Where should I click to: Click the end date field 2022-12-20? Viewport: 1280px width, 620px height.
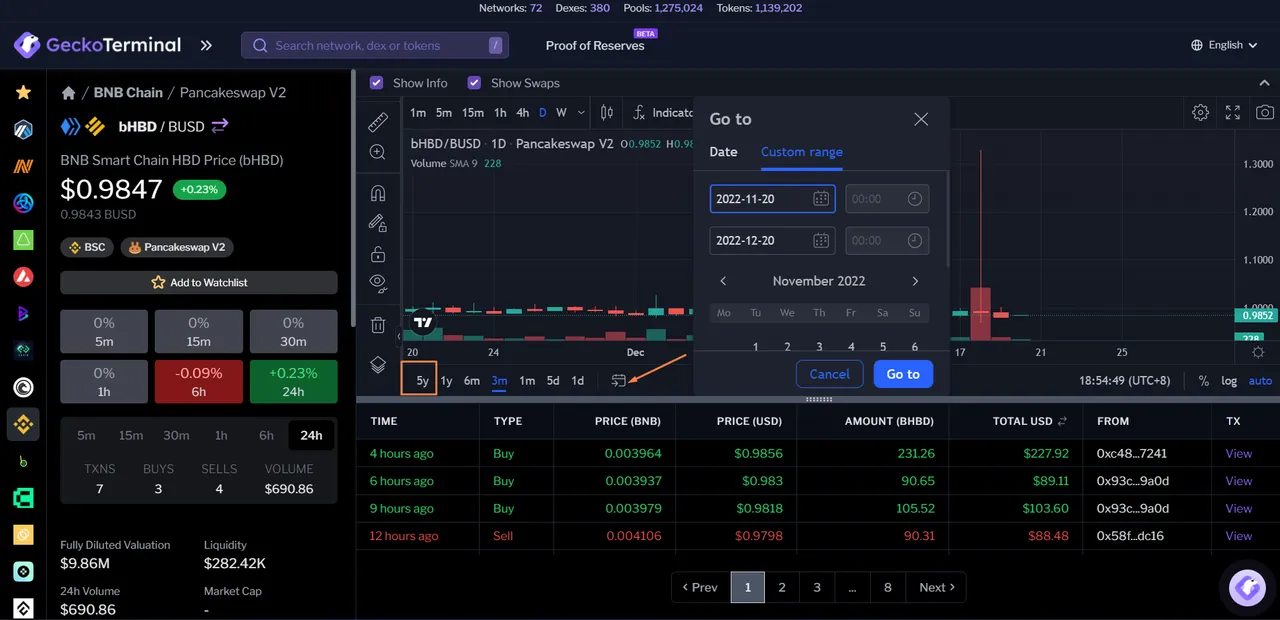pyautogui.click(x=772, y=240)
